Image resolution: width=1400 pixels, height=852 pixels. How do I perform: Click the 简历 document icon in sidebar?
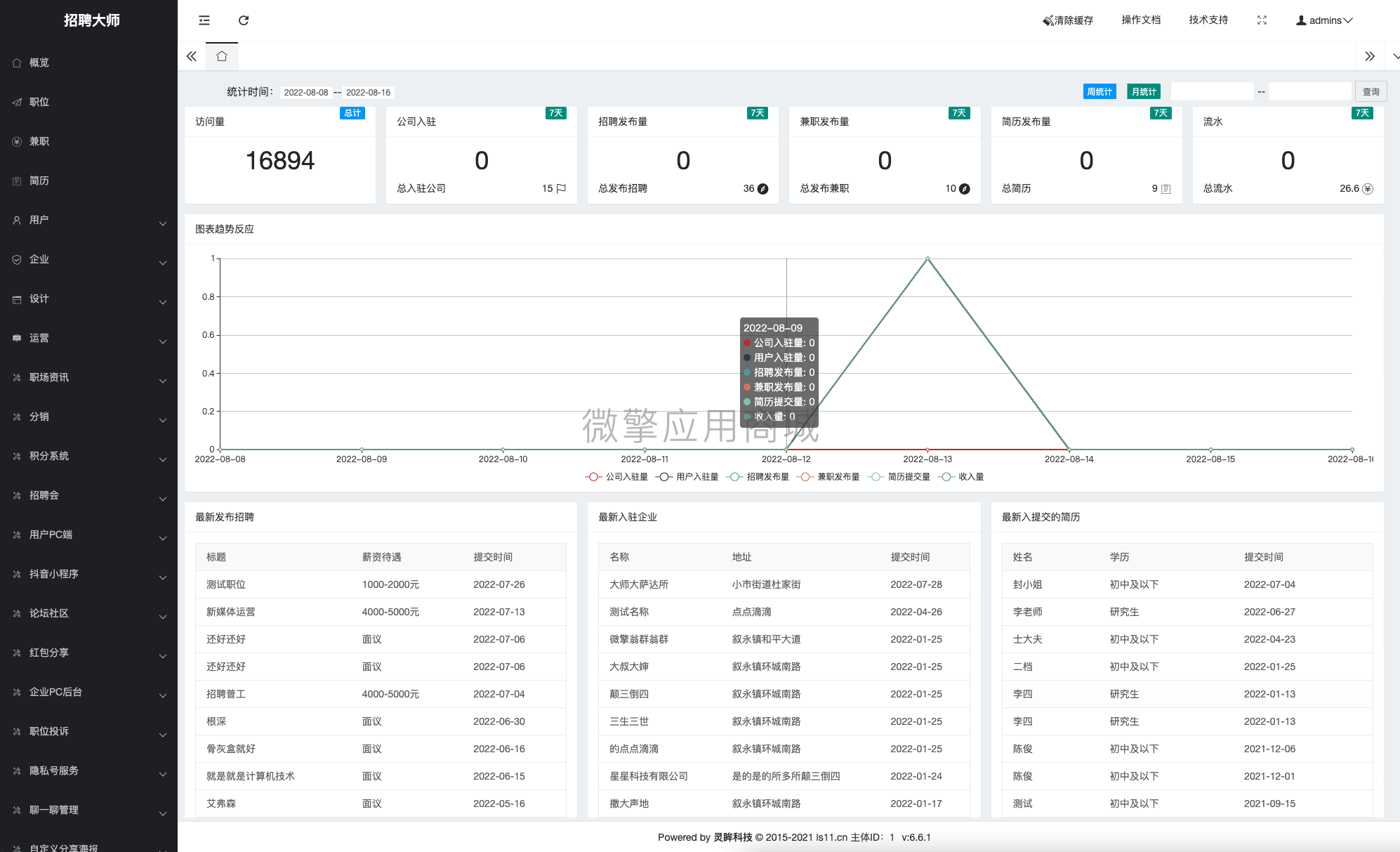click(x=17, y=181)
